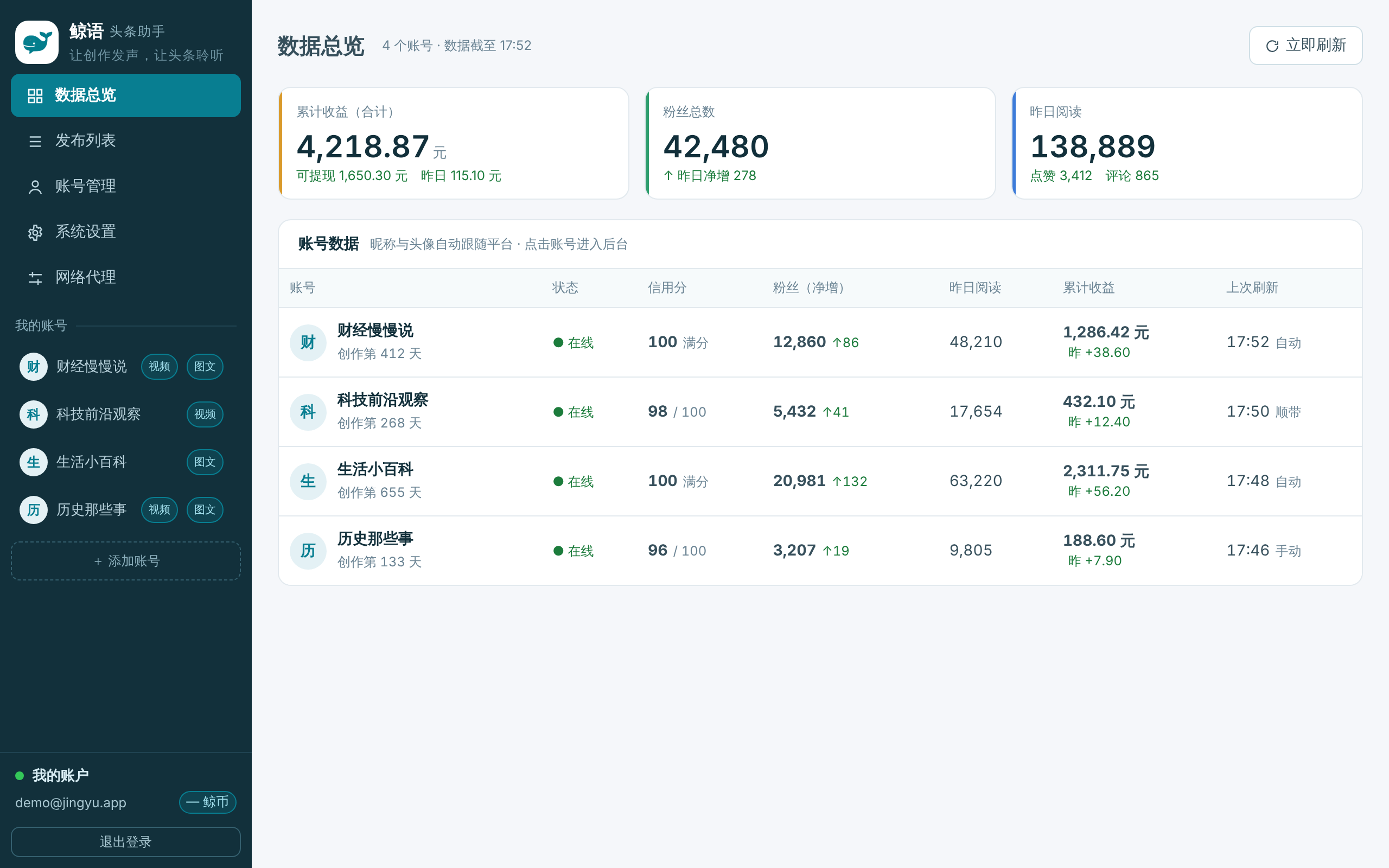Click the 鲸币 balance badge

[x=207, y=802]
